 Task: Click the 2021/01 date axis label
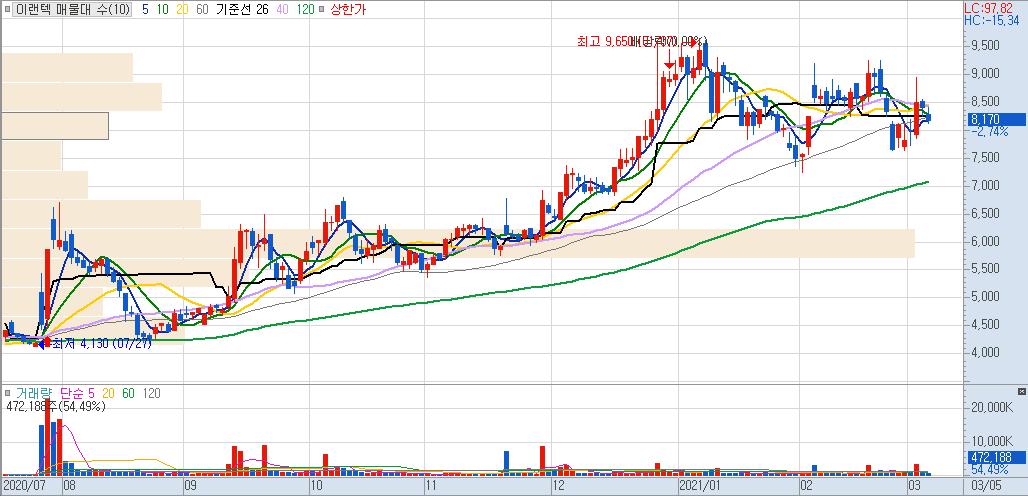coord(700,487)
